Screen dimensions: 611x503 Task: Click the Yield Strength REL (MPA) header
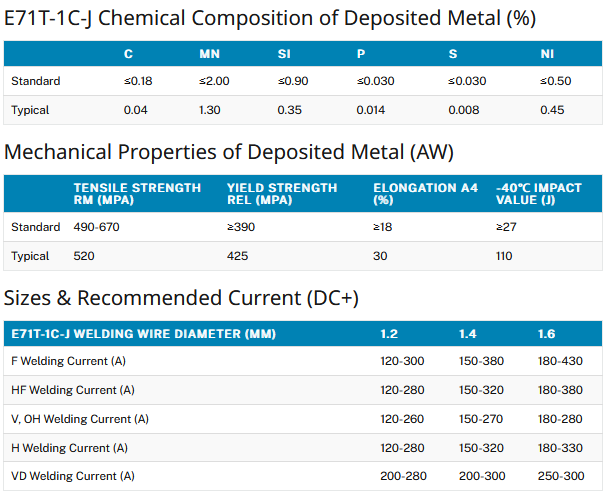click(285, 194)
